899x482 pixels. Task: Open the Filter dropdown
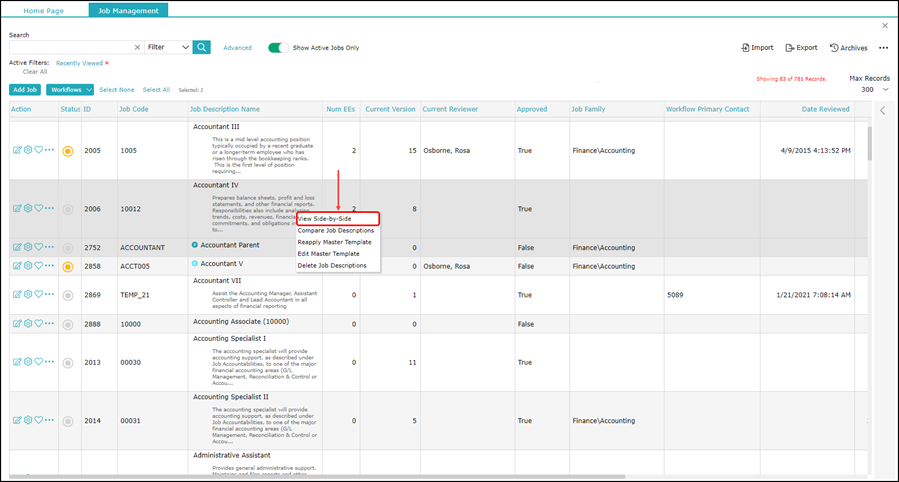click(167, 47)
